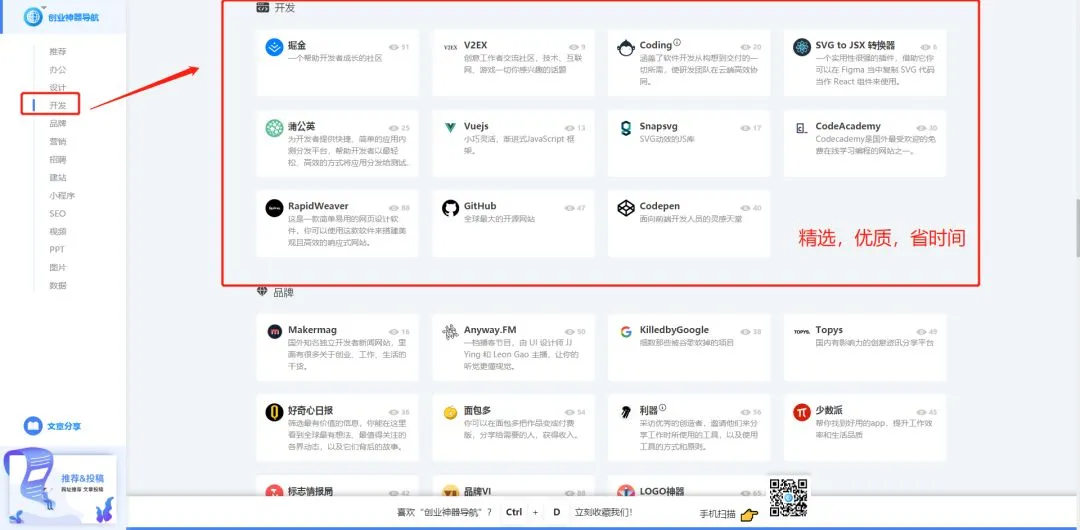Click the 利器 logo icon
Image resolution: width=1080 pixels, height=530 pixels.
(626, 413)
